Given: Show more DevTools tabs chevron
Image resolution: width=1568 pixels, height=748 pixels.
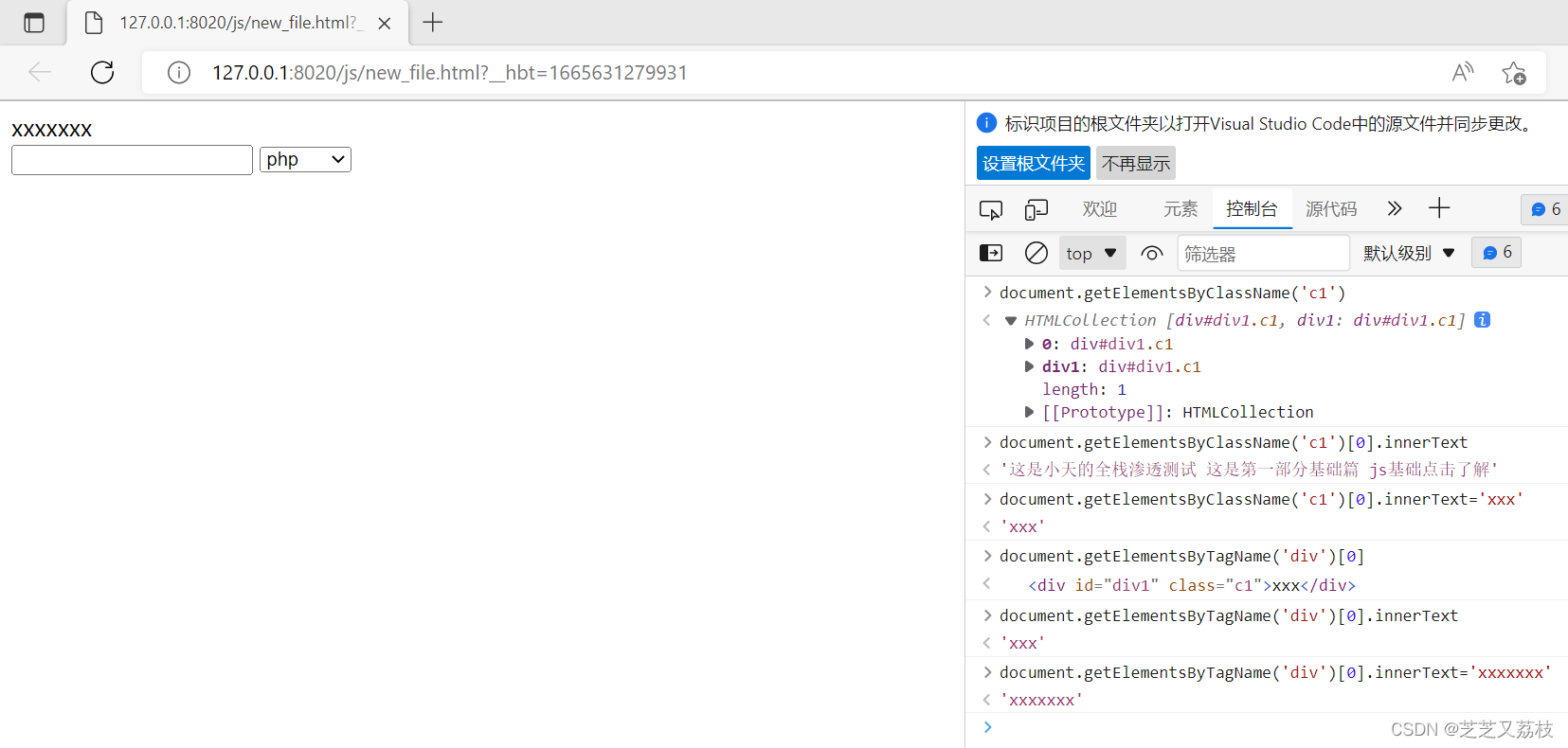Looking at the screenshot, I should [1394, 208].
